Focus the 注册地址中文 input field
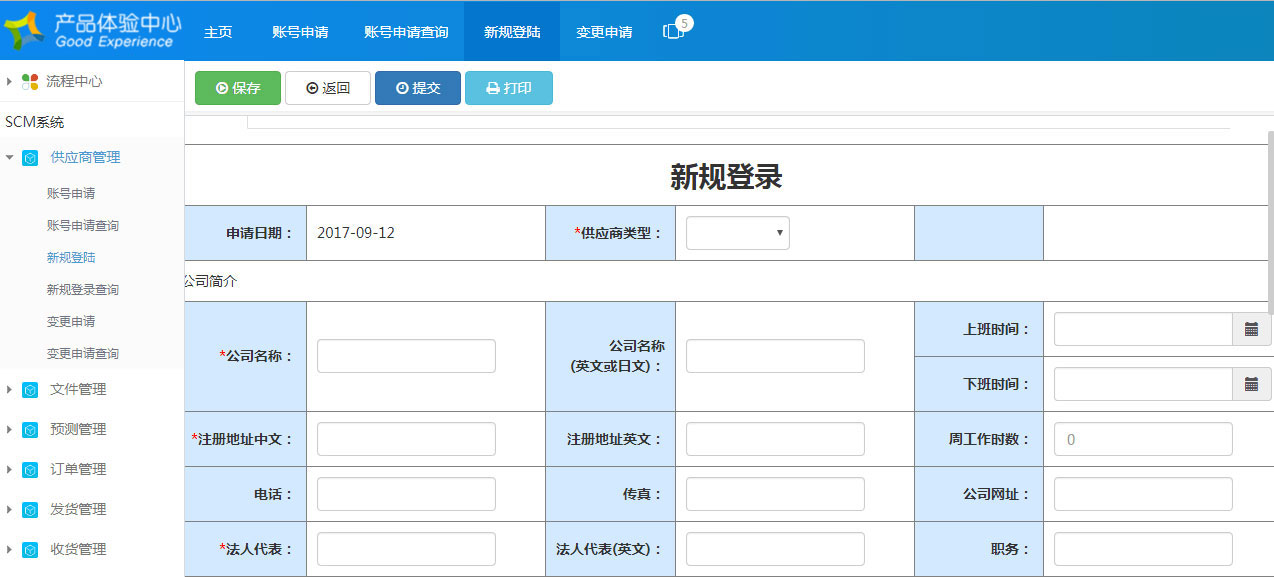 tap(406, 439)
